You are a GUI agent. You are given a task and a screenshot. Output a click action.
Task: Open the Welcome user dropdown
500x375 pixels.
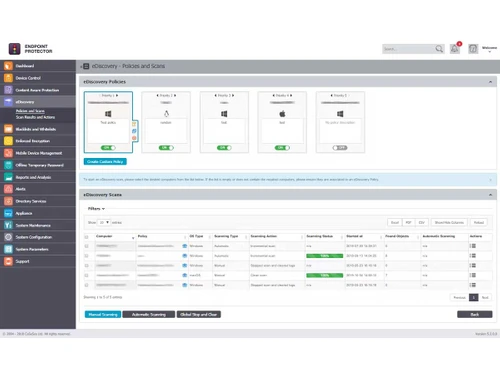pos(489,49)
